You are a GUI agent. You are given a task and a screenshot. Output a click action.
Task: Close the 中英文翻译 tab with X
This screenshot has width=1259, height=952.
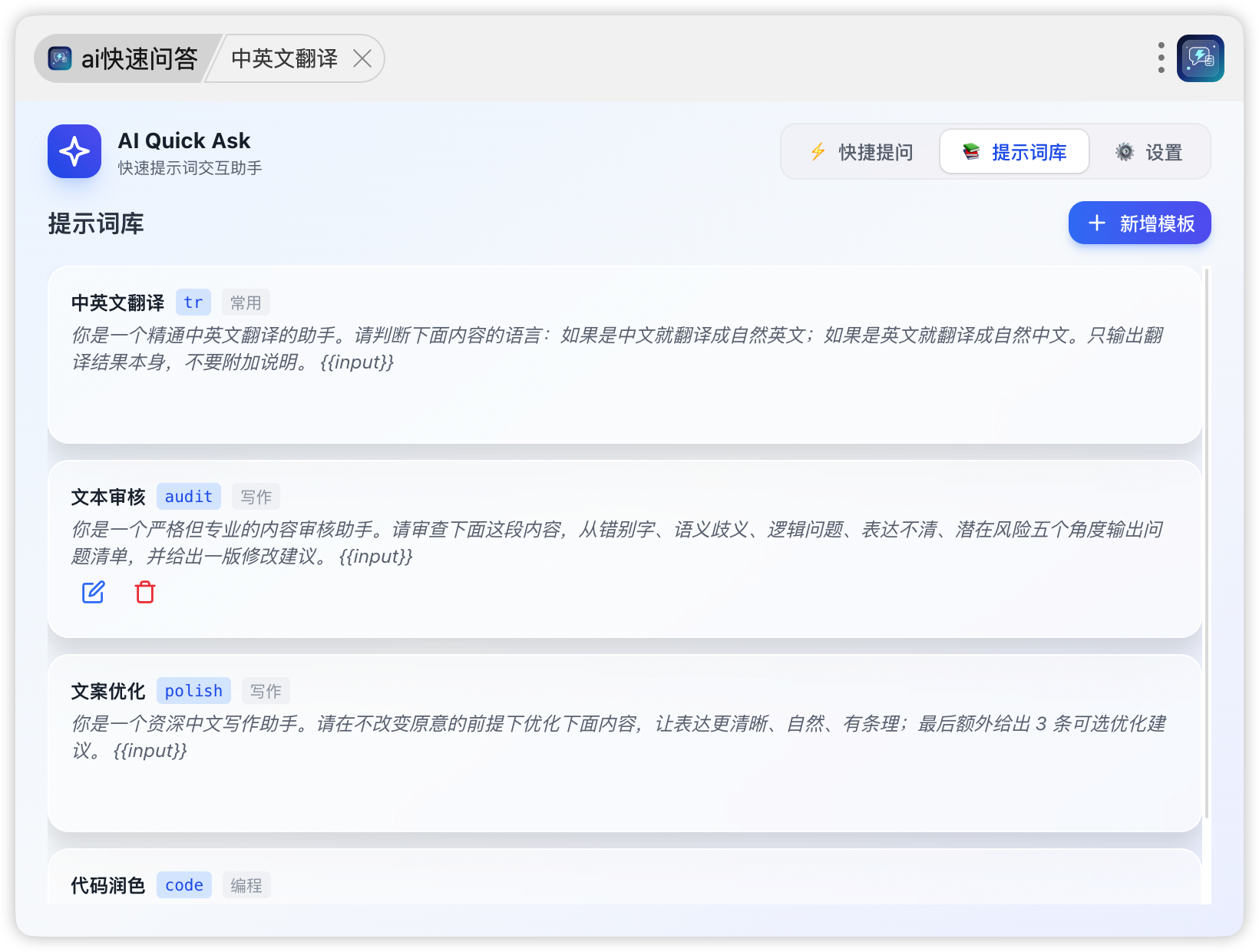(x=362, y=58)
